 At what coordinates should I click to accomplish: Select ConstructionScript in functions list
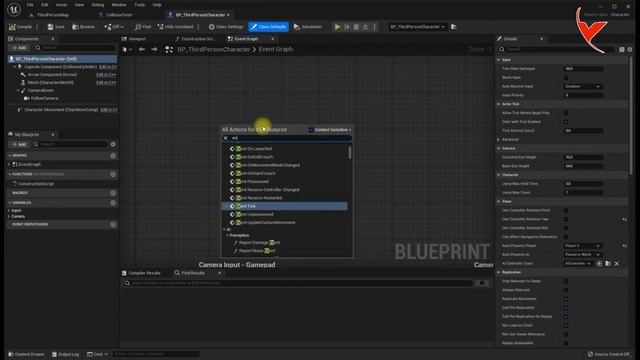tap(36, 184)
